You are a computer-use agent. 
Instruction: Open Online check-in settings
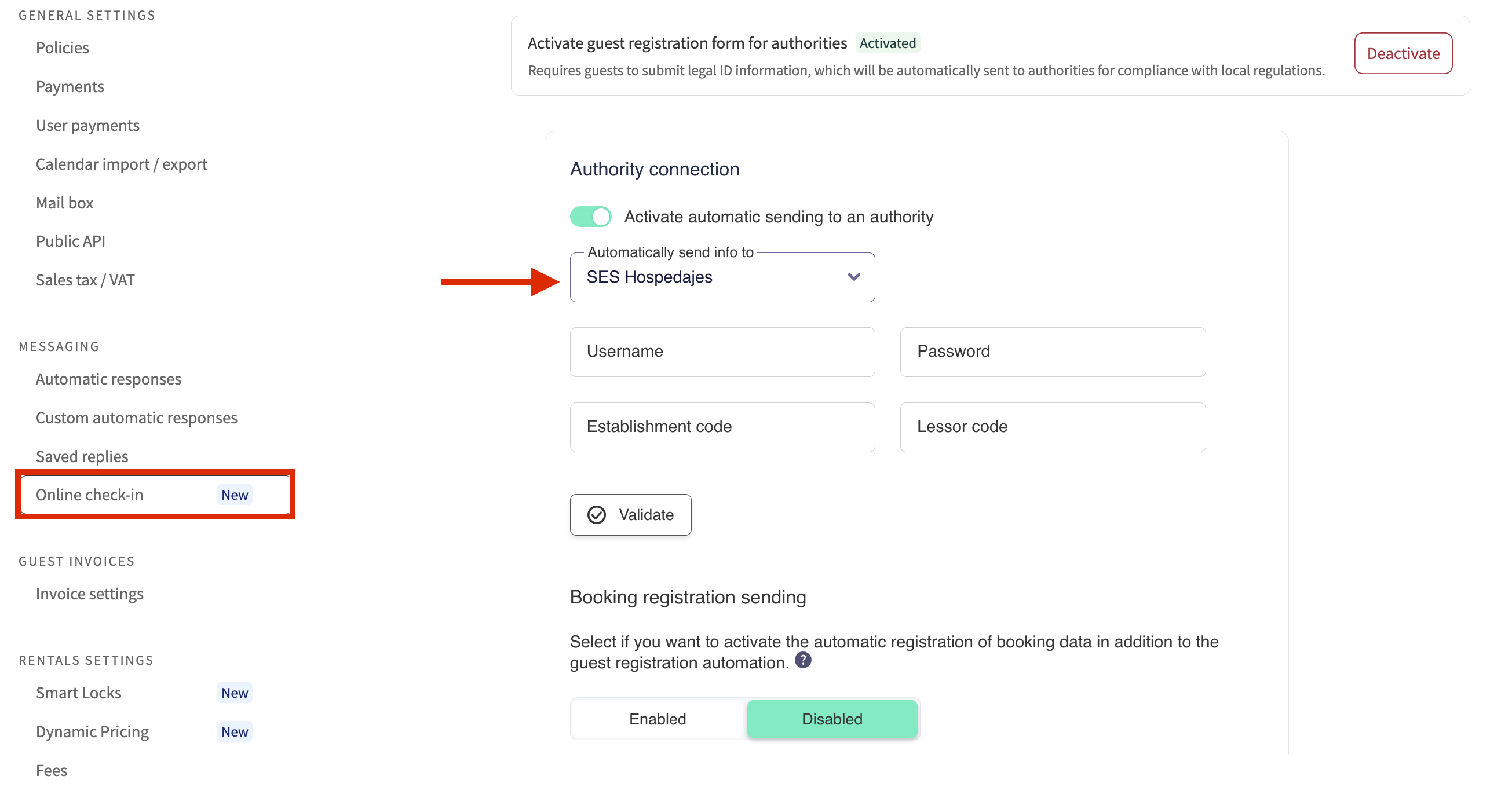pyautogui.click(x=89, y=495)
